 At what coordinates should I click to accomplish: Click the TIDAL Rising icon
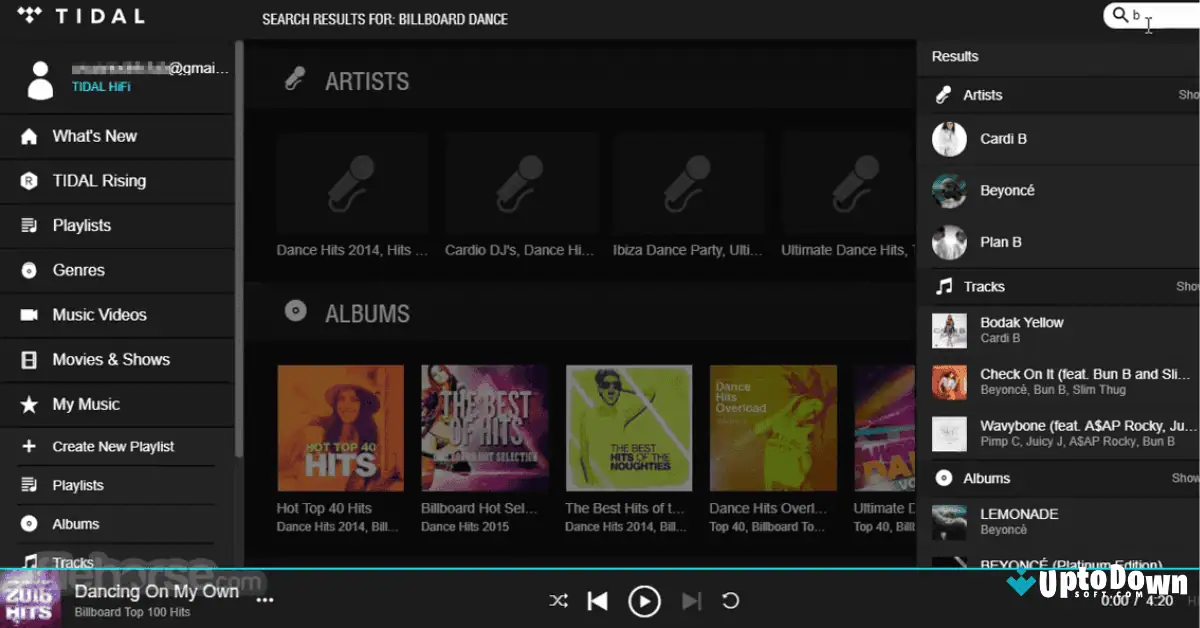point(31,181)
